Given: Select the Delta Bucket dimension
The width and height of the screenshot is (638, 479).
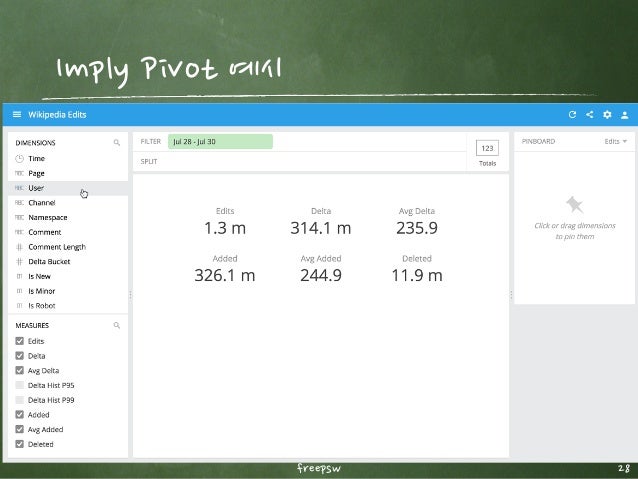Looking at the screenshot, I should (68, 261).
